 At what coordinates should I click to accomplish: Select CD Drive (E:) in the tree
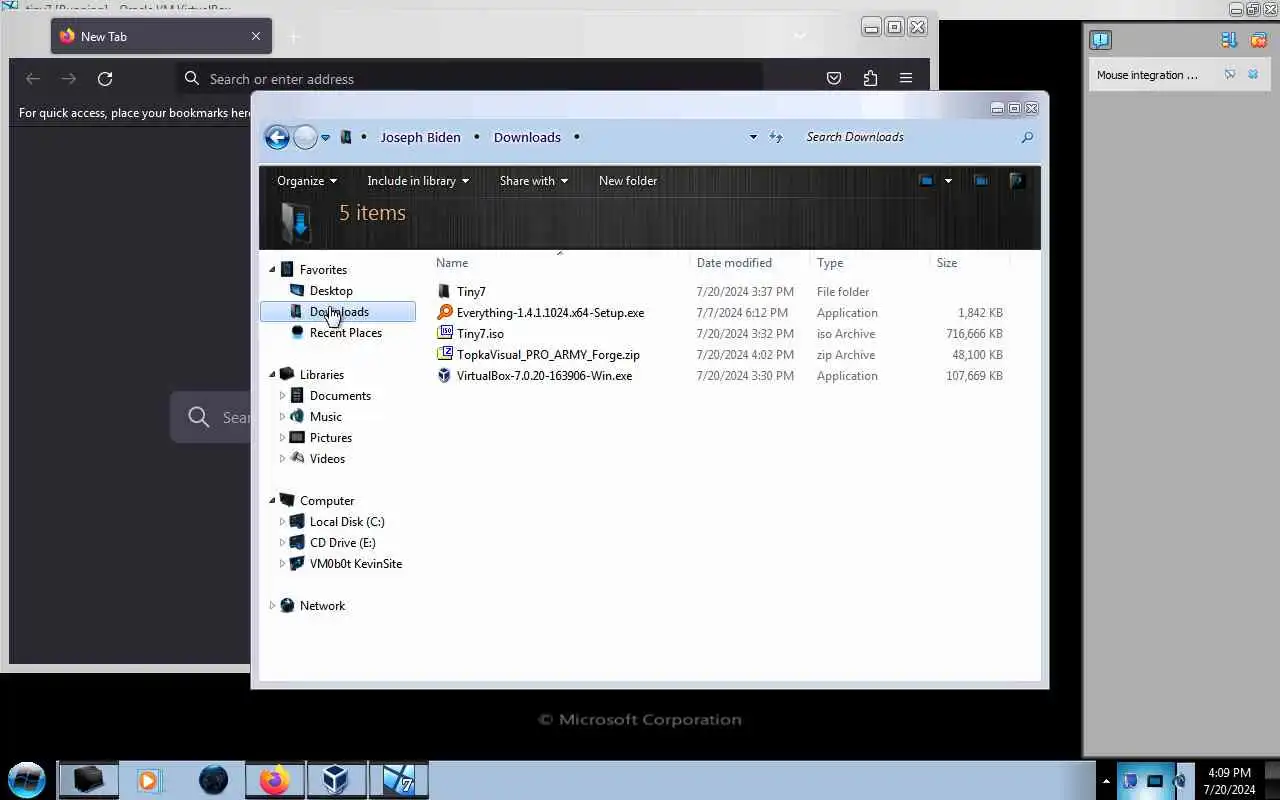(342, 543)
